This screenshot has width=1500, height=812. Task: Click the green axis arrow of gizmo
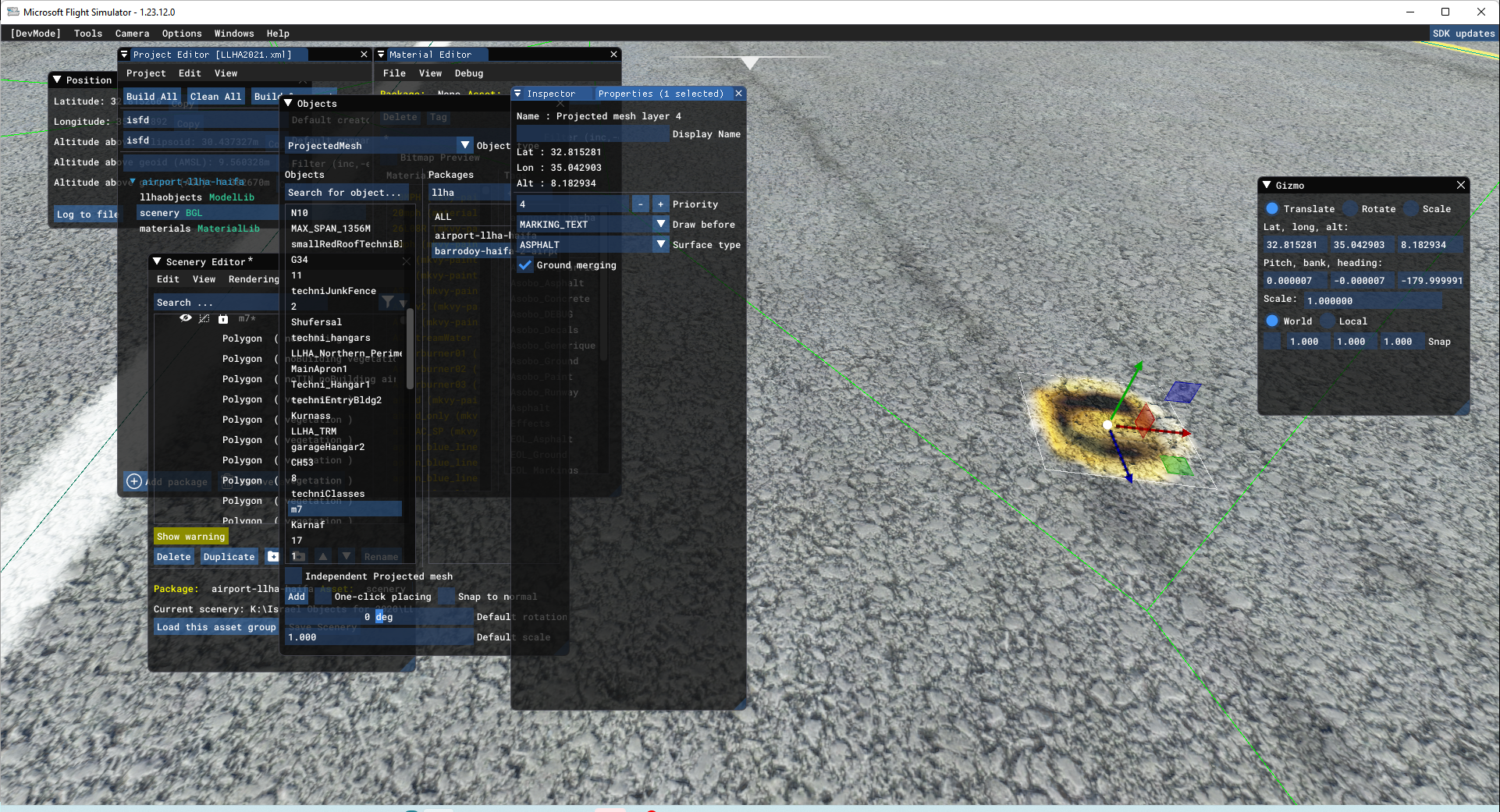1139,367
